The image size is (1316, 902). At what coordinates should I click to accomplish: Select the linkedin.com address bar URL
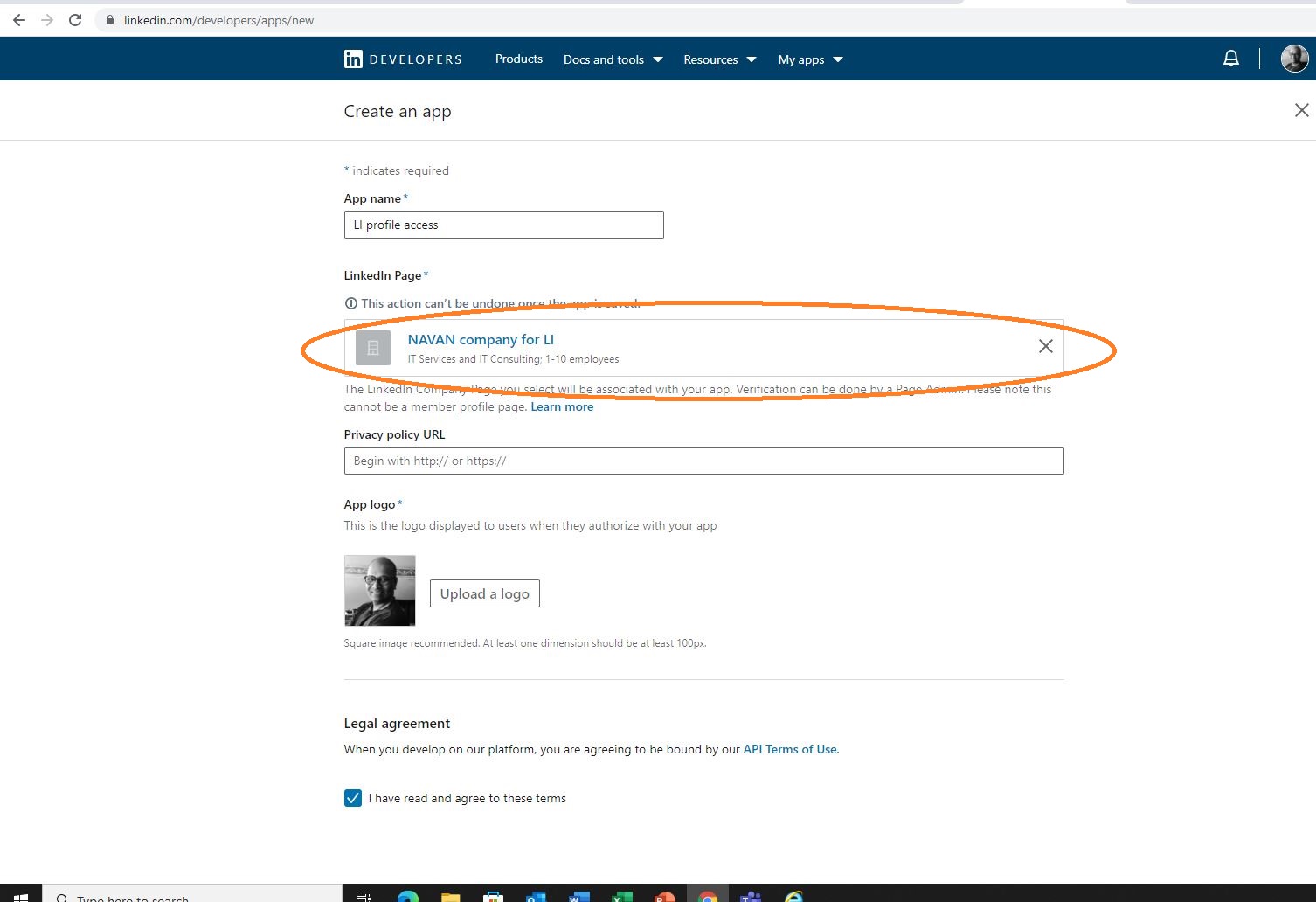pyautogui.click(x=218, y=20)
